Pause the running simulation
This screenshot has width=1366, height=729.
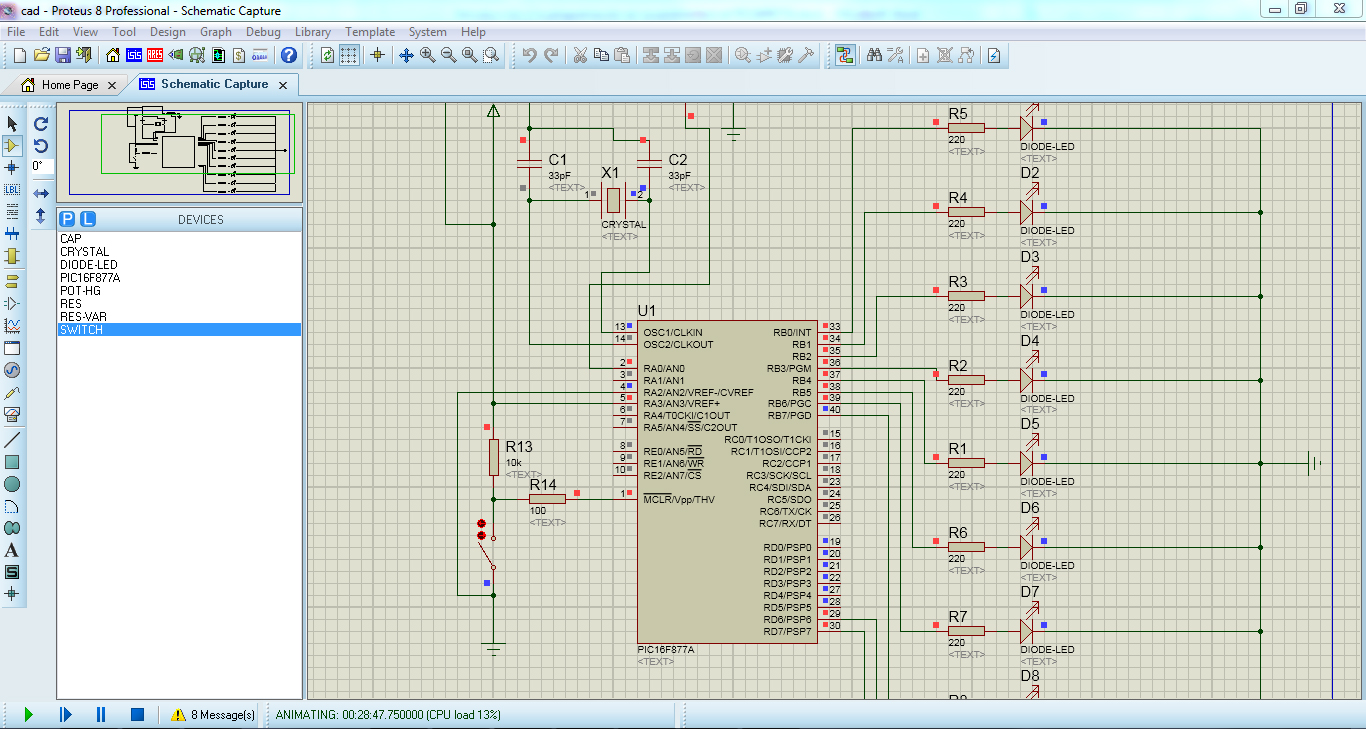(101, 714)
